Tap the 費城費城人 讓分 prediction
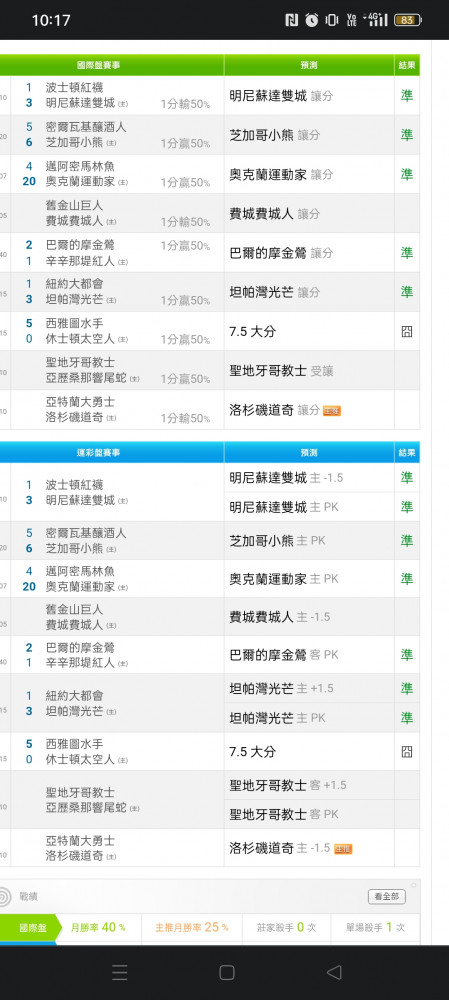Image resolution: width=449 pixels, height=1000 pixels. point(275,214)
